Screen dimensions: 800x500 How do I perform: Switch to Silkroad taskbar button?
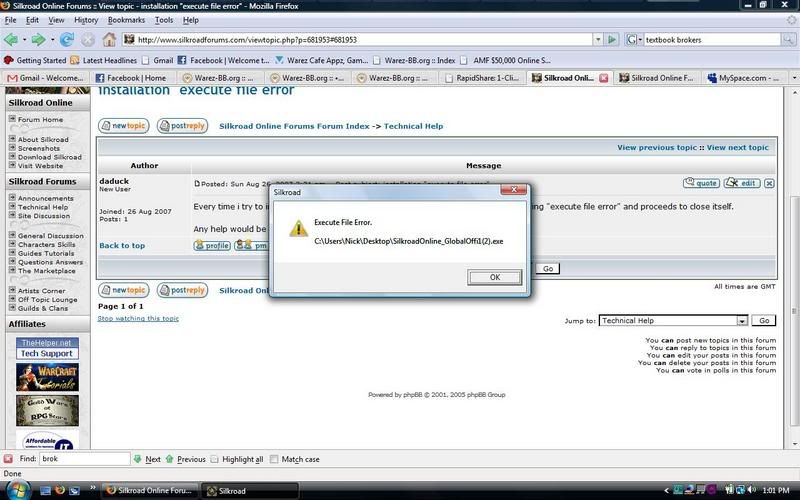249,491
